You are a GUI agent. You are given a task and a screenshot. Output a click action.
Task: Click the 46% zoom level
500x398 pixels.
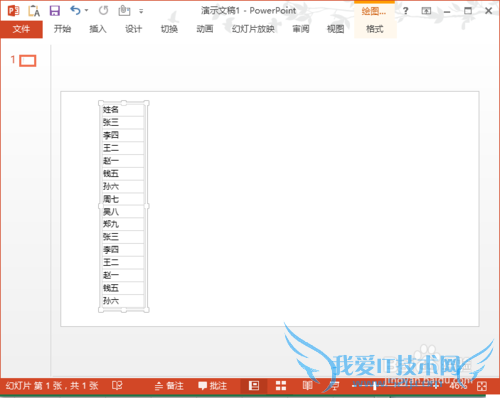pos(458,386)
